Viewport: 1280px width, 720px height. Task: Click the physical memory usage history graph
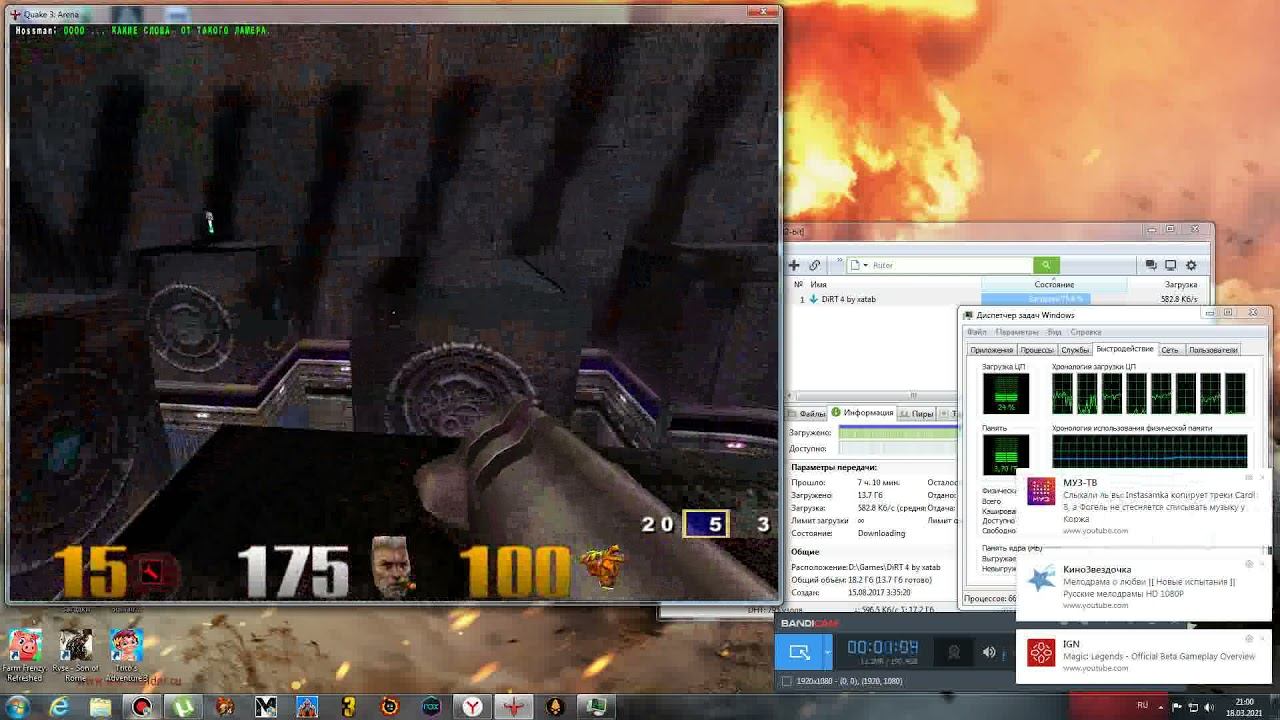(x=1149, y=451)
